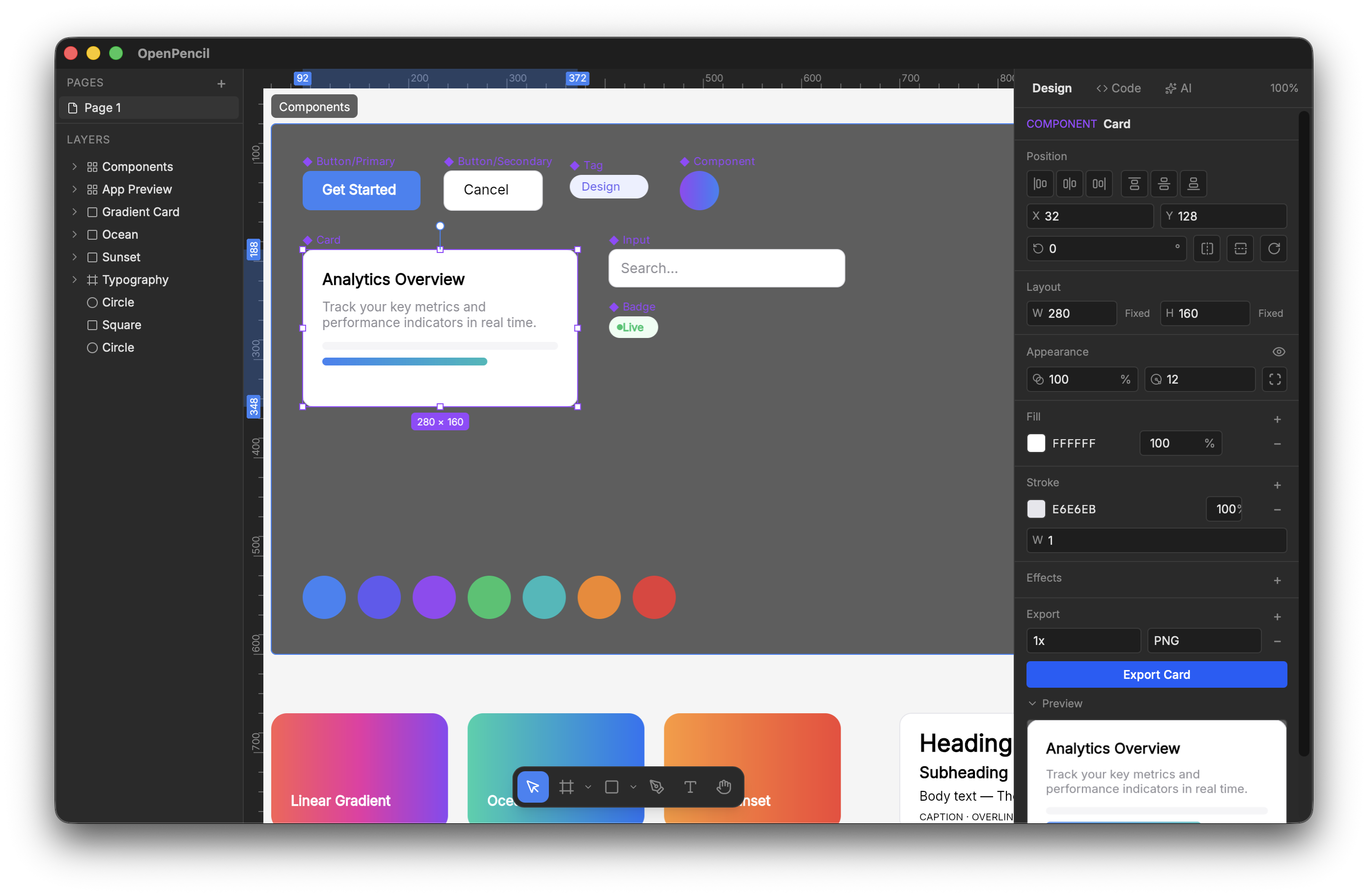Click the corner radius 12 field
1368x896 pixels.
[1199, 379]
